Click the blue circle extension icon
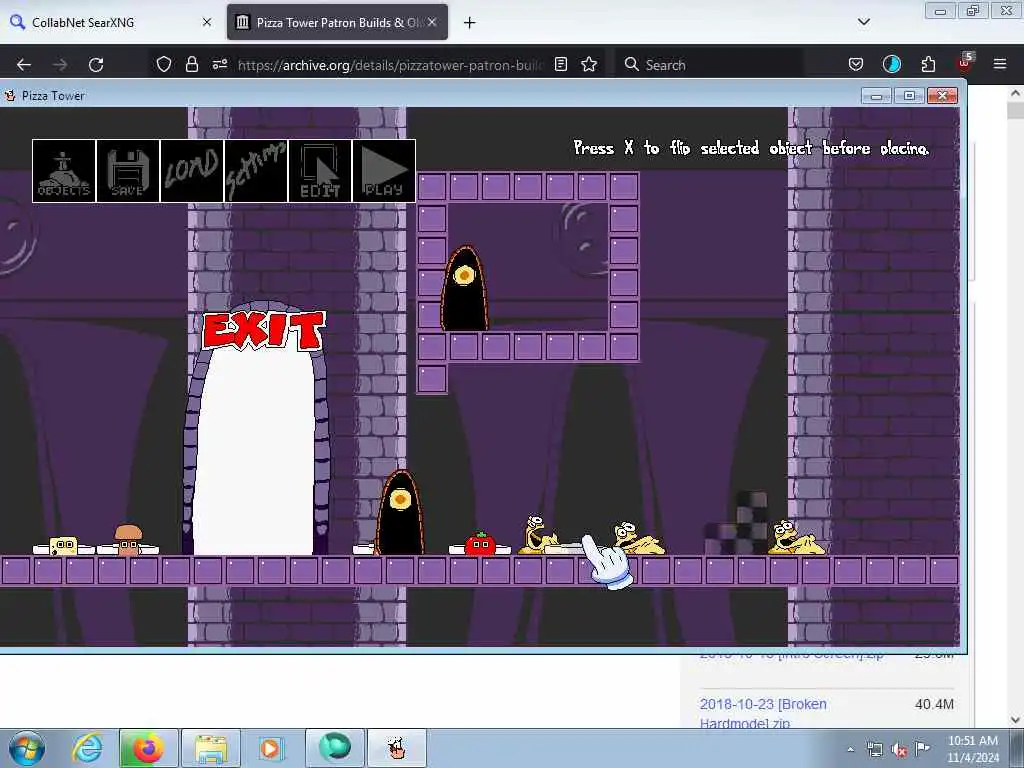The height and width of the screenshot is (768, 1024). 891,64
